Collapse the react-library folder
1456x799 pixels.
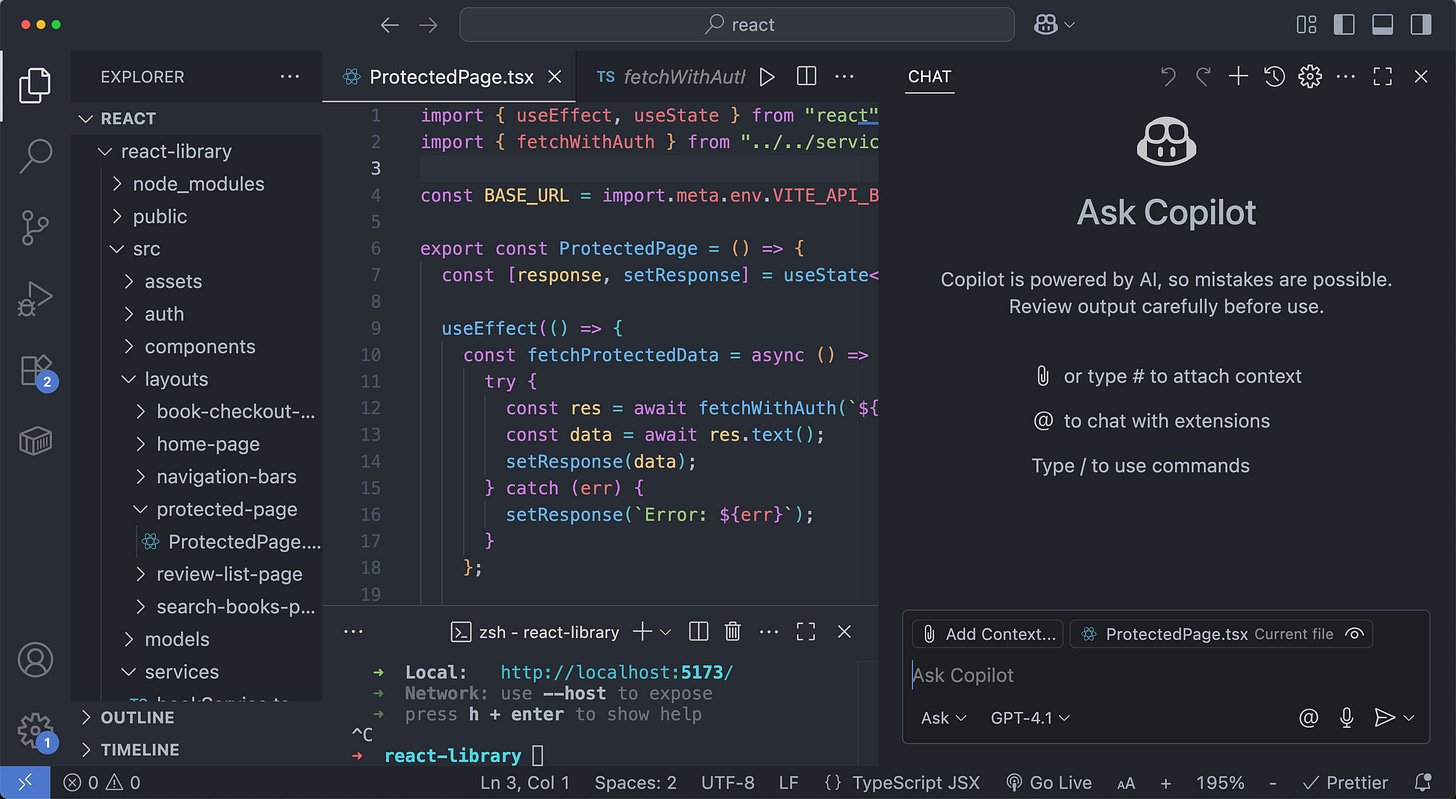pos(197,151)
